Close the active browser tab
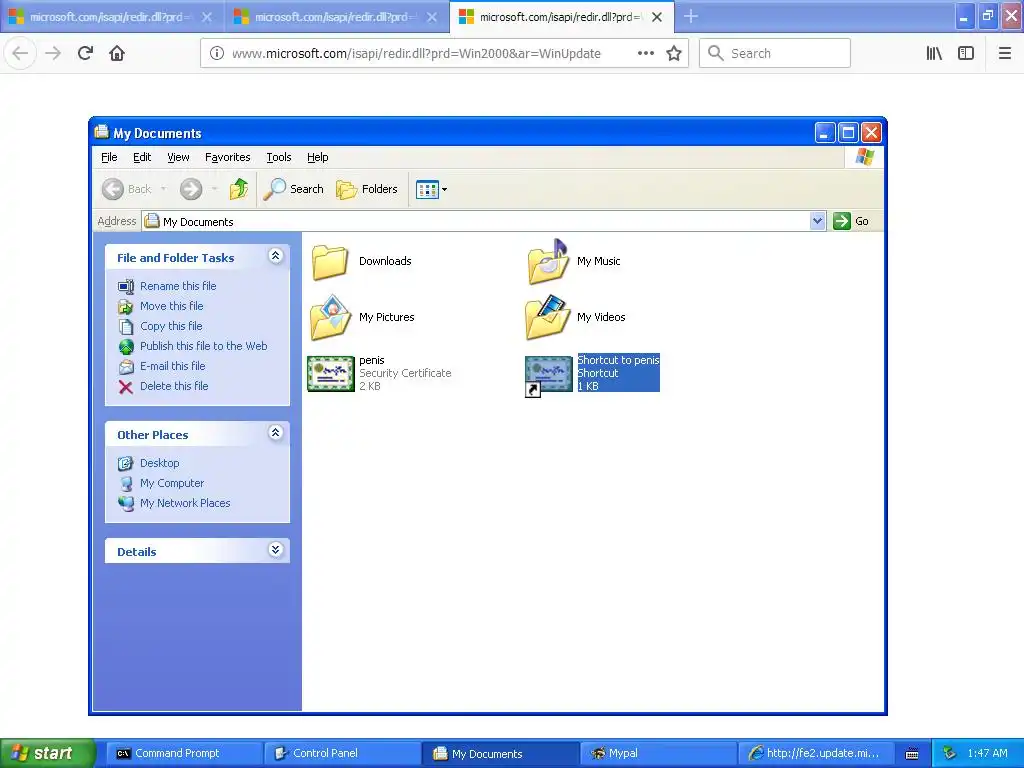The image size is (1024, 768). point(657,17)
